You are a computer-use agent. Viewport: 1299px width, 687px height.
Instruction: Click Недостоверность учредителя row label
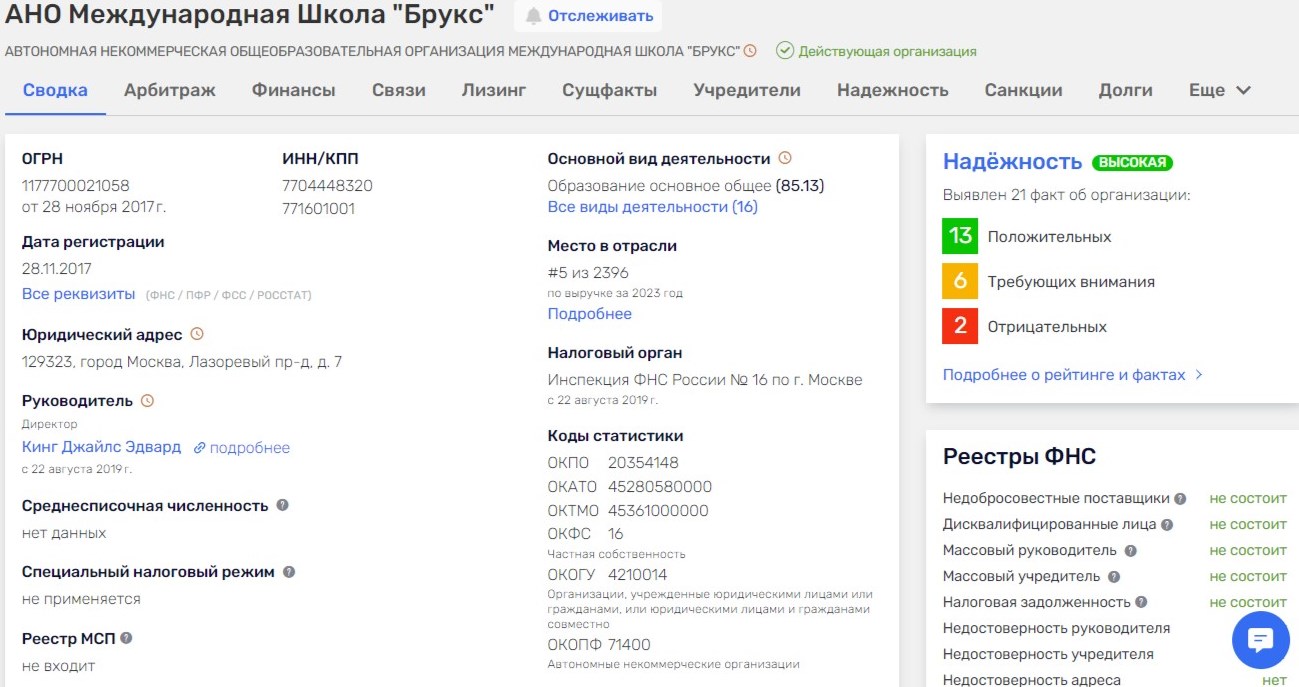(1049, 654)
